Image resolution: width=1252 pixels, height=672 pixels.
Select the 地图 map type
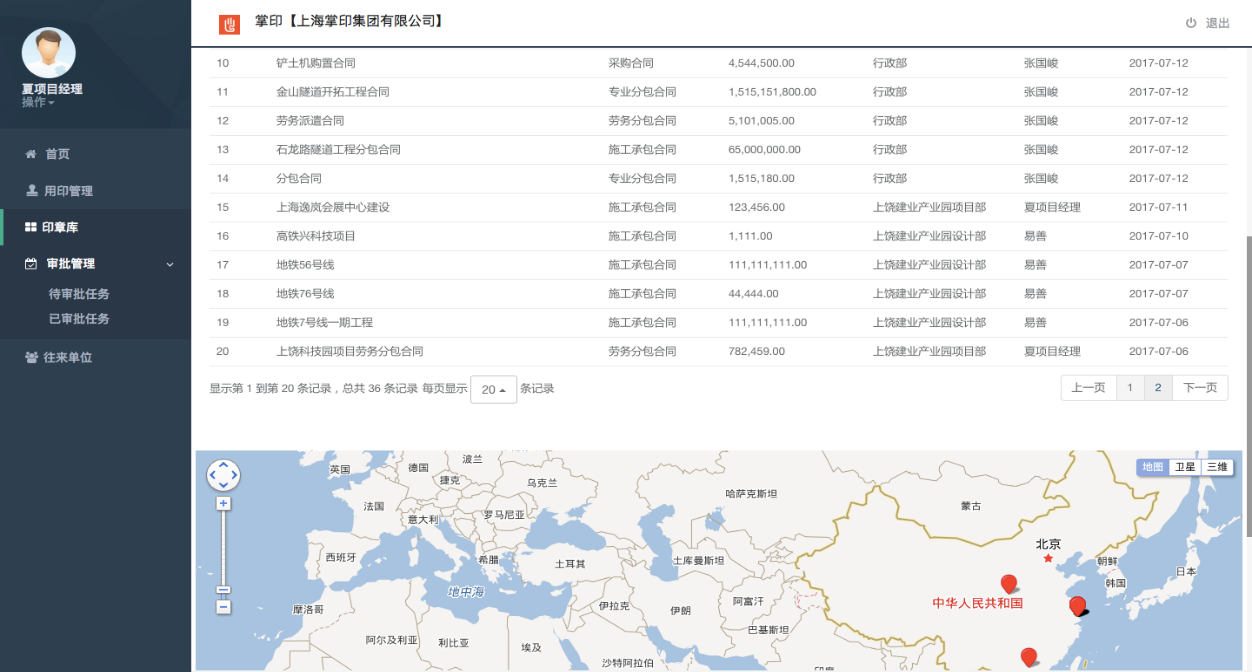(x=1153, y=467)
